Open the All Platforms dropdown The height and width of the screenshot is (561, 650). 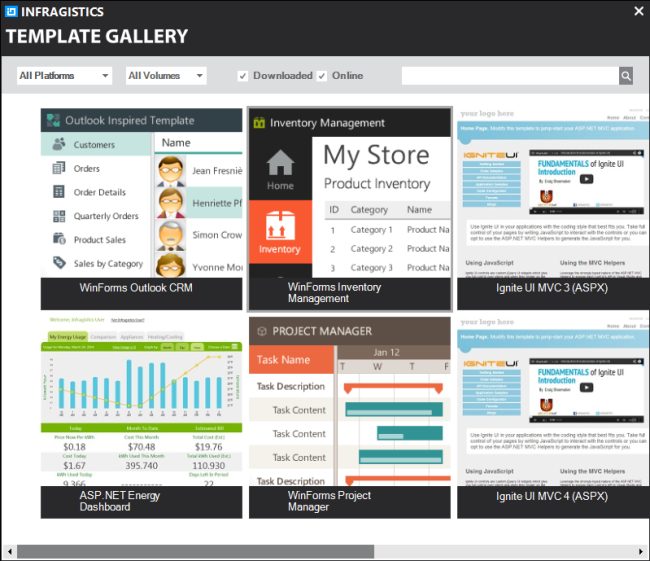click(x=64, y=76)
